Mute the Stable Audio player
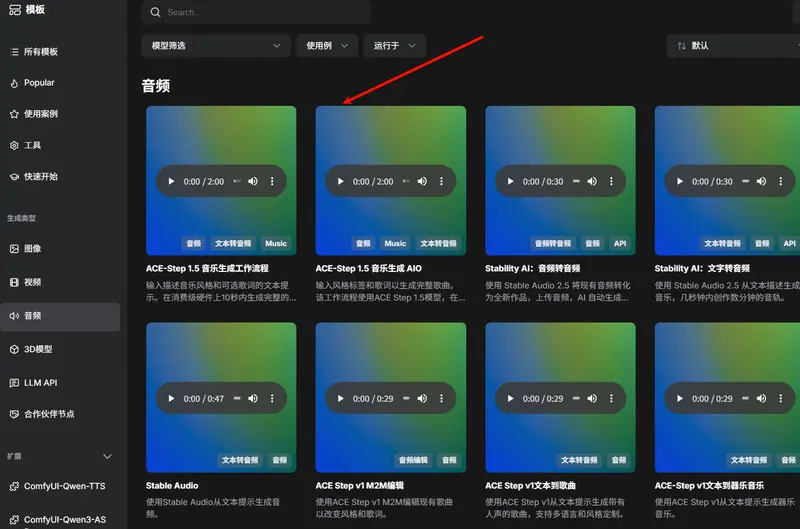The width and height of the screenshot is (800, 529). [x=253, y=398]
